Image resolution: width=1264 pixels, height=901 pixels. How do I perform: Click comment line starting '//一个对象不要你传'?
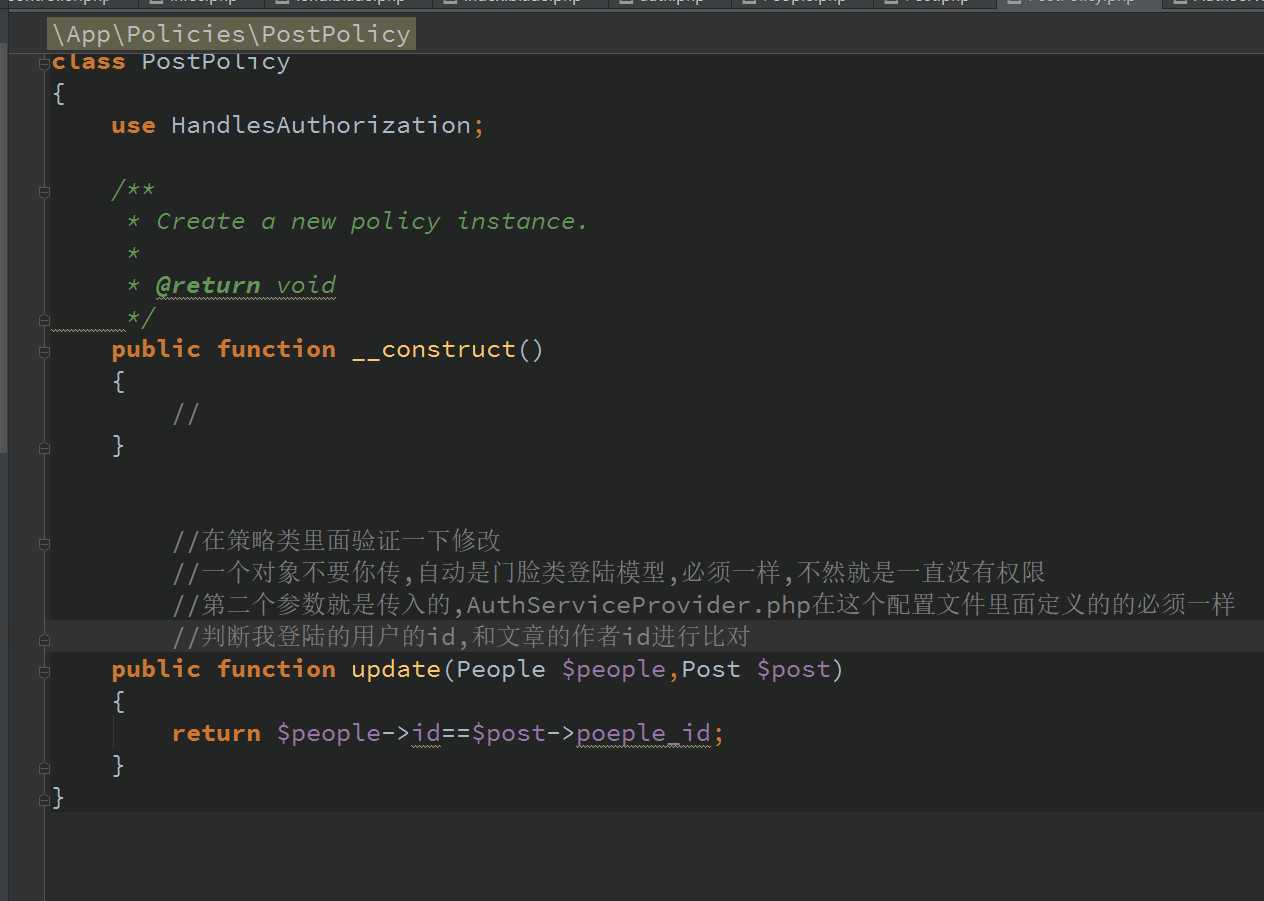pos(608,573)
